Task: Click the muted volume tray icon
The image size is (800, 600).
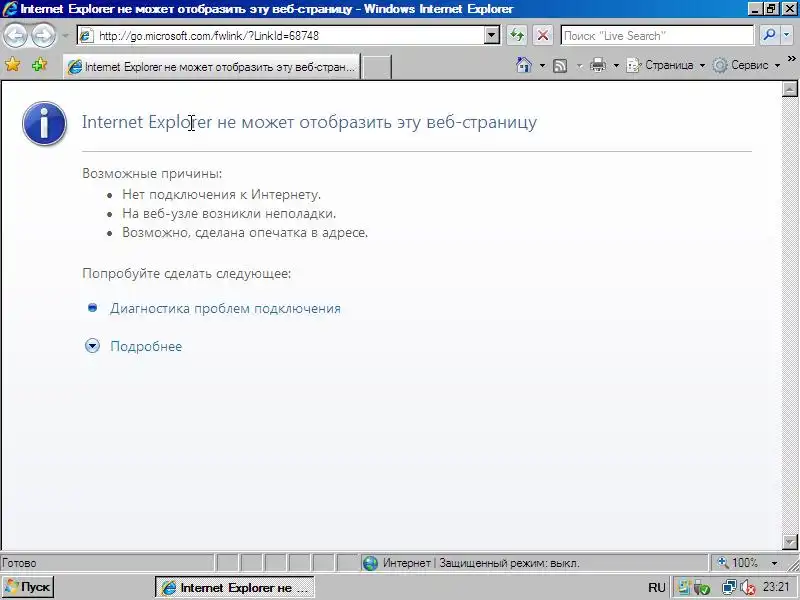Action: 747,588
